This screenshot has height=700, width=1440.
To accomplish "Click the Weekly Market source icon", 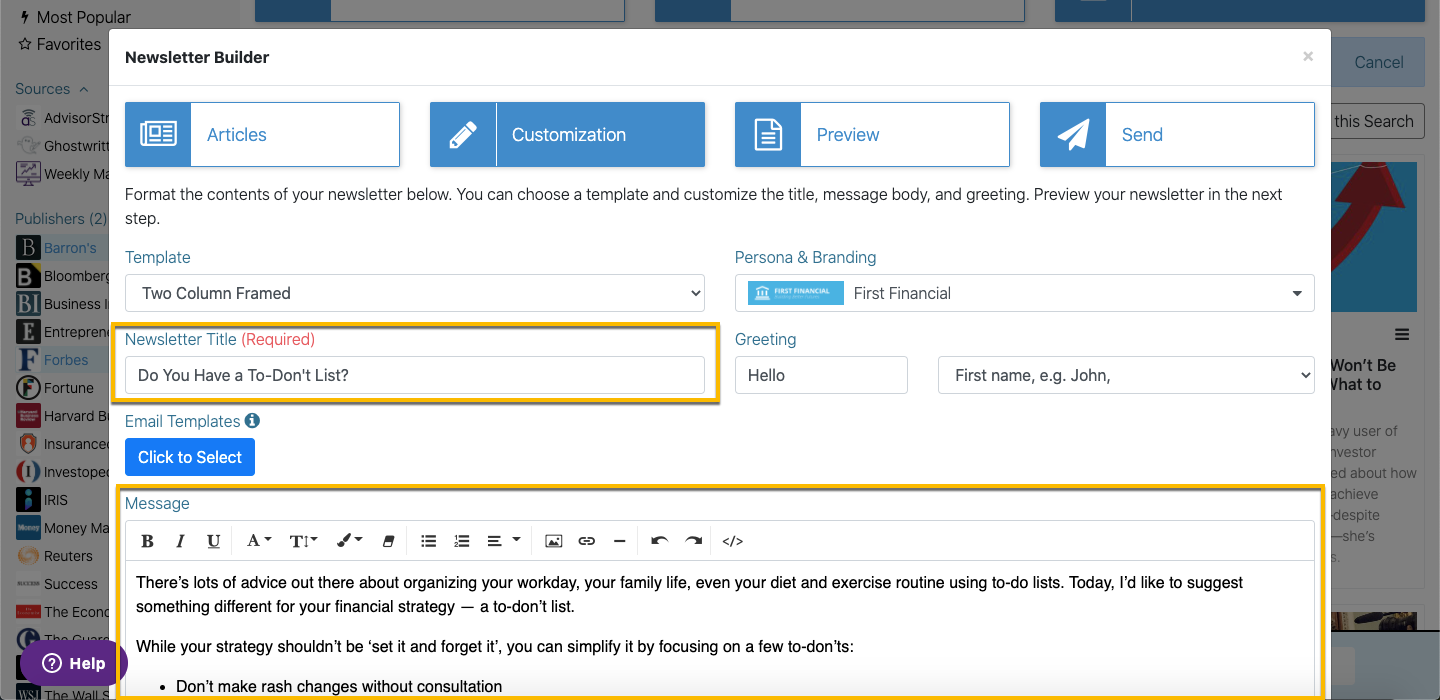I will (x=28, y=173).
